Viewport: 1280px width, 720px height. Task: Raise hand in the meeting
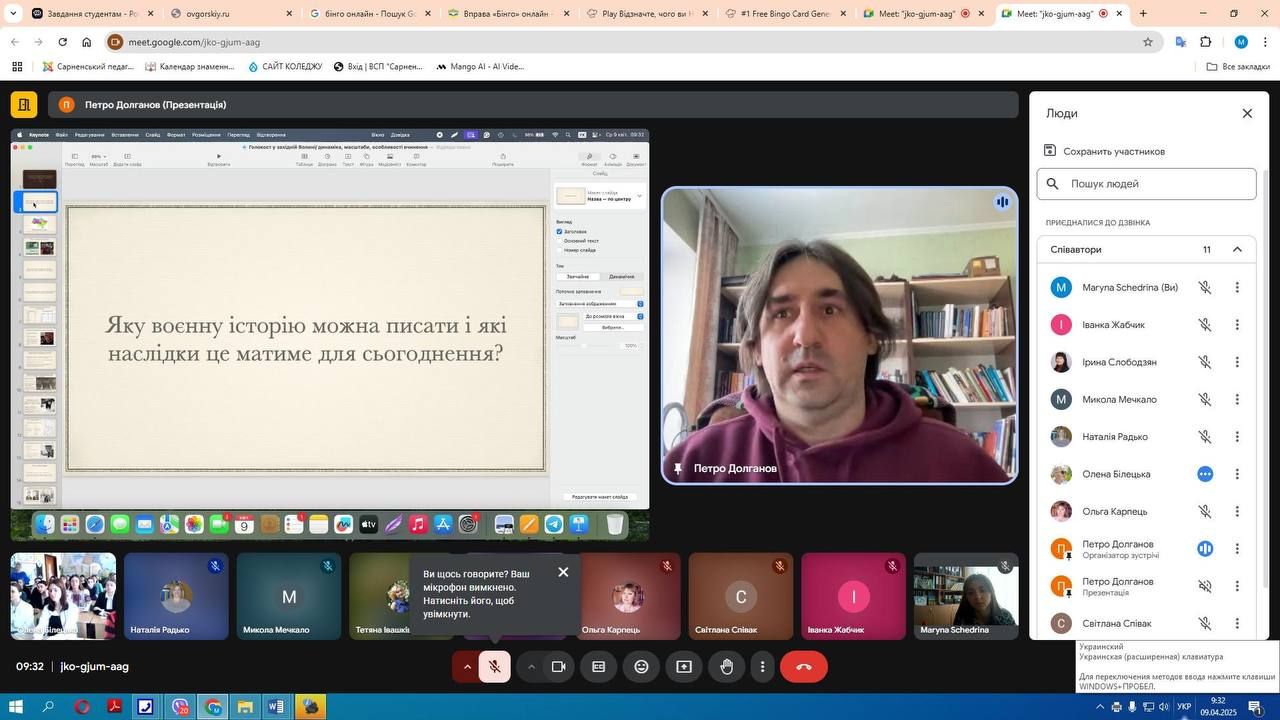point(727,667)
